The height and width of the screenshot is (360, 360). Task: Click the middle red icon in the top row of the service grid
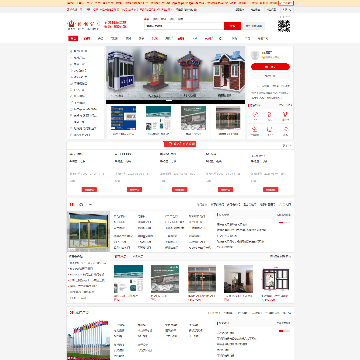click(270, 115)
